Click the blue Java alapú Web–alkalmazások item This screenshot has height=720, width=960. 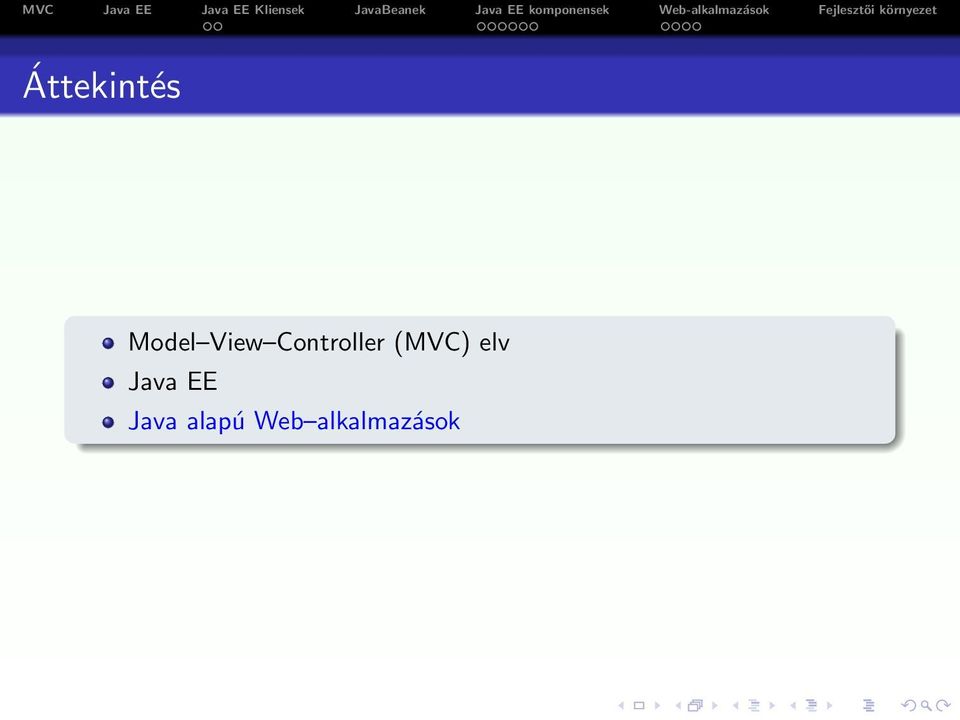[294, 421]
